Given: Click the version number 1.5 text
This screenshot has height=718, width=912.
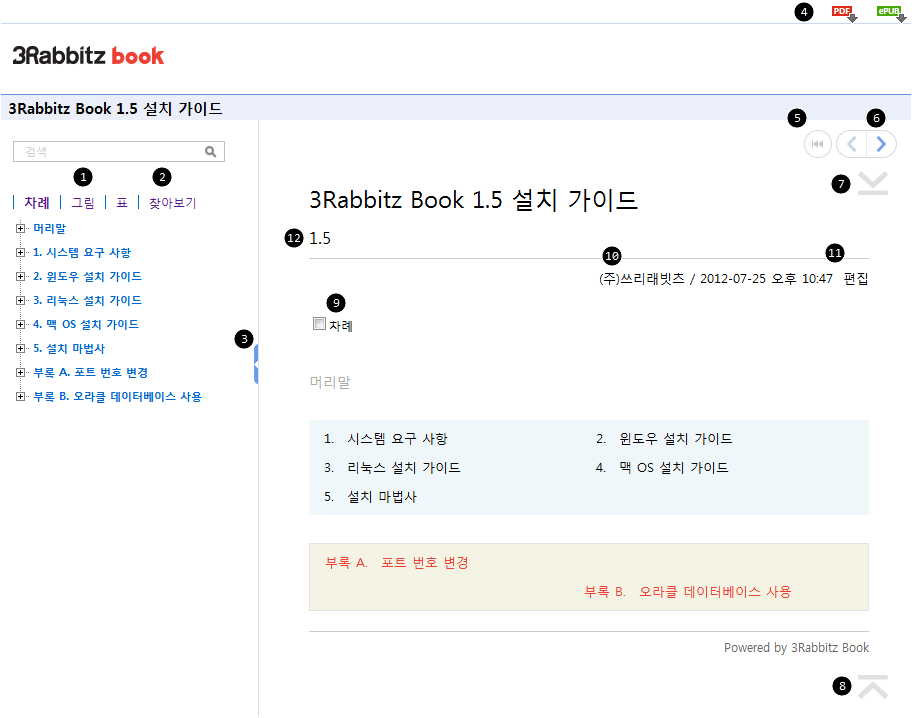Looking at the screenshot, I should (320, 239).
